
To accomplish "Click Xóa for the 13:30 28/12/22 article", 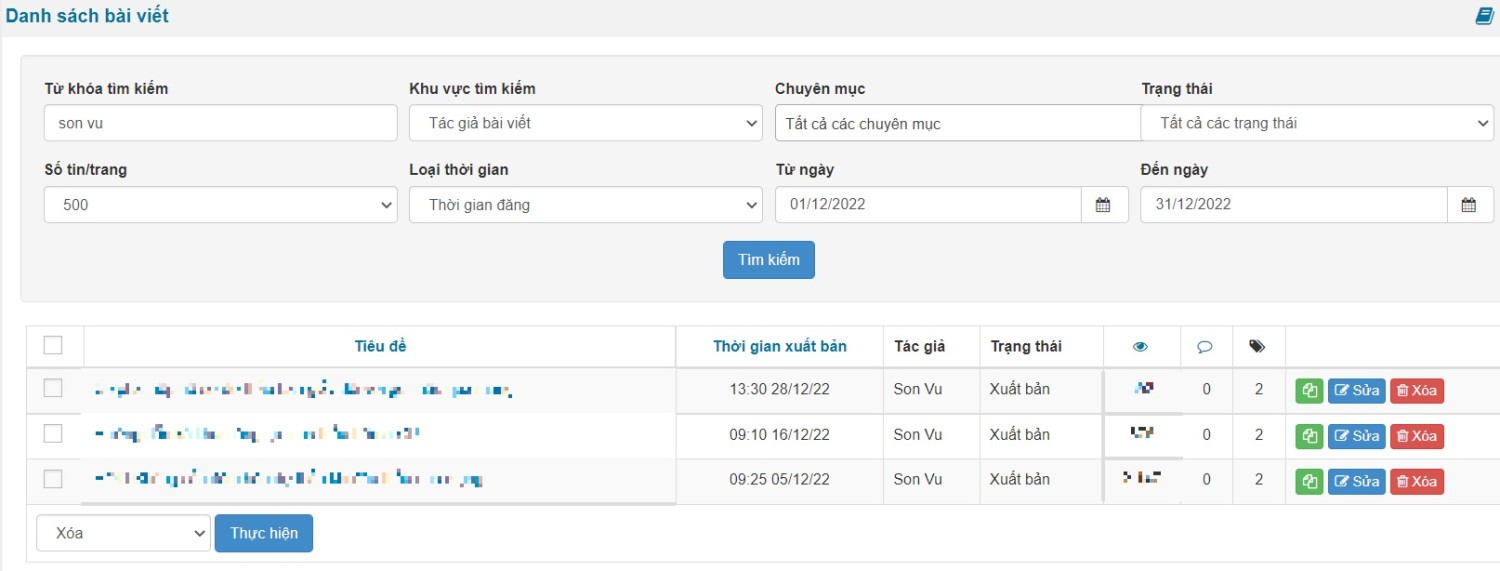I will pos(1416,390).
